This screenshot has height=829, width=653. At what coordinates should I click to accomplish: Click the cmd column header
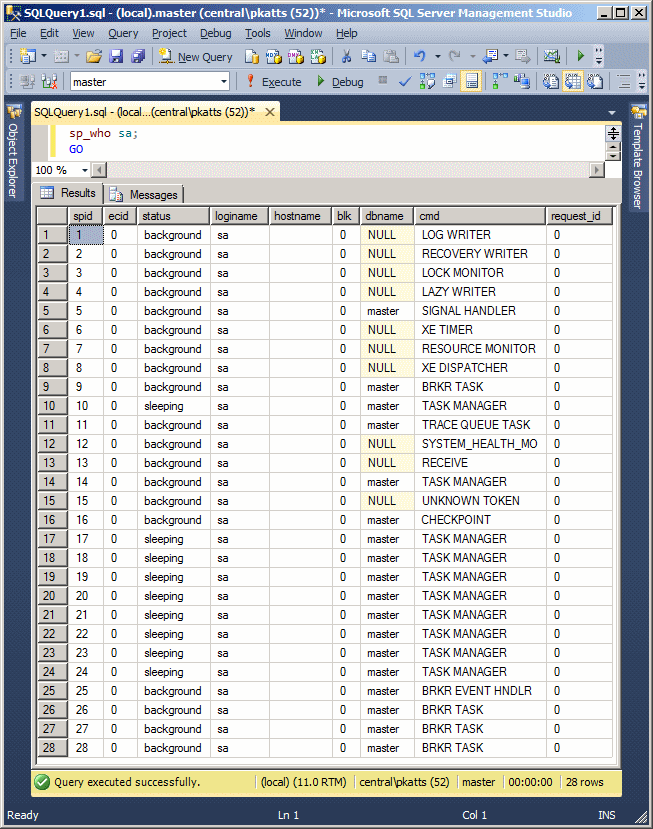479,216
